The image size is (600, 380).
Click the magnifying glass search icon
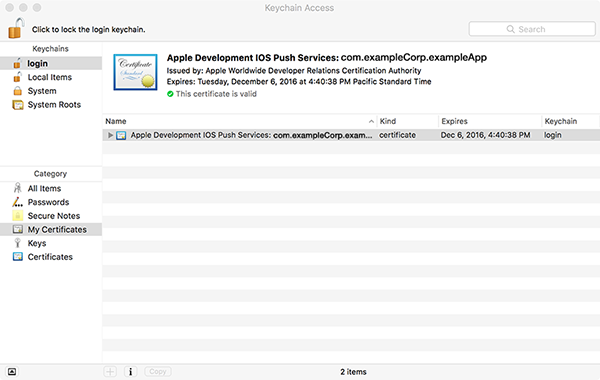coord(510,29)
